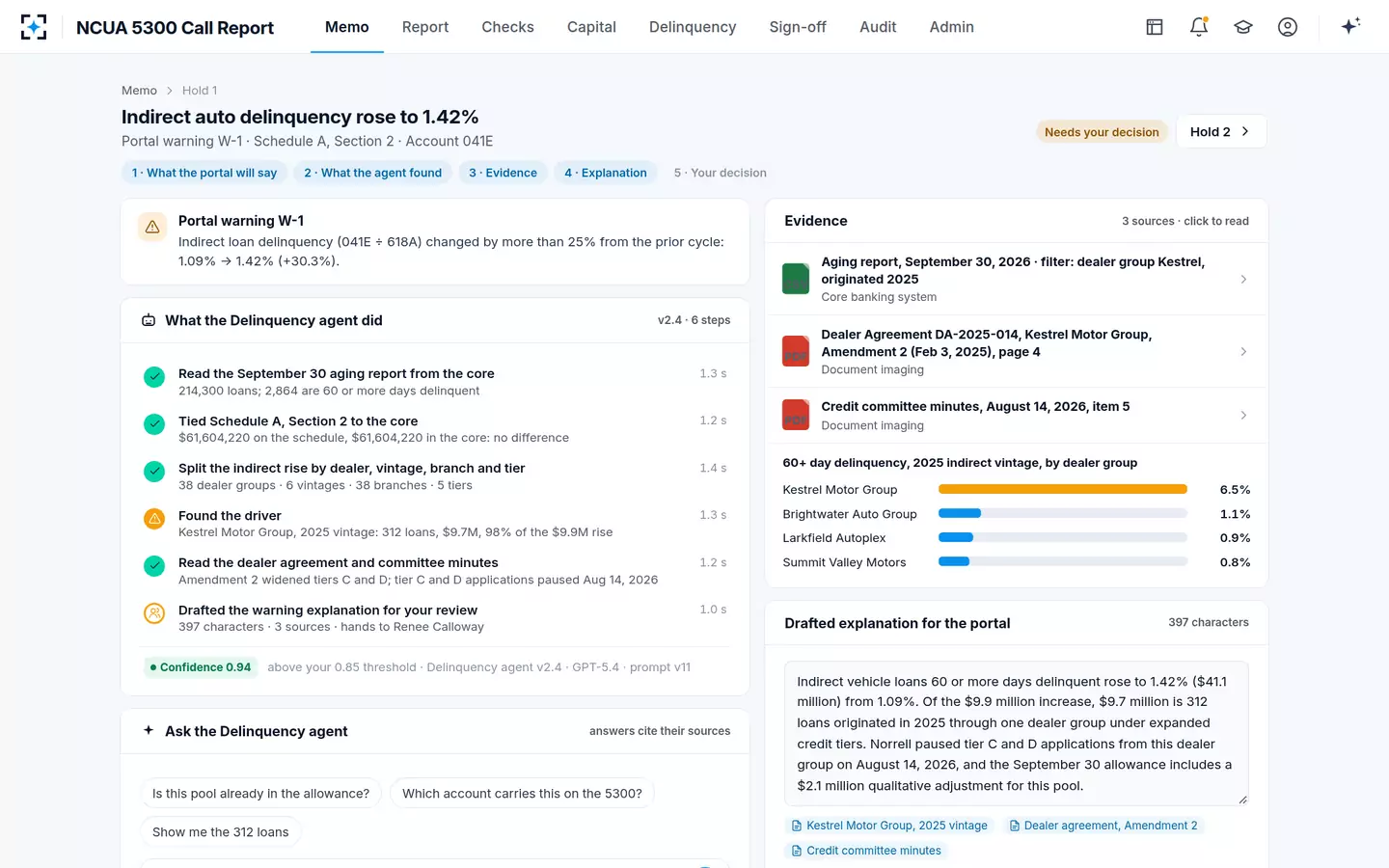Switch to the Report tab
This screenshot has height=868, width=1389.
point(425,27)
